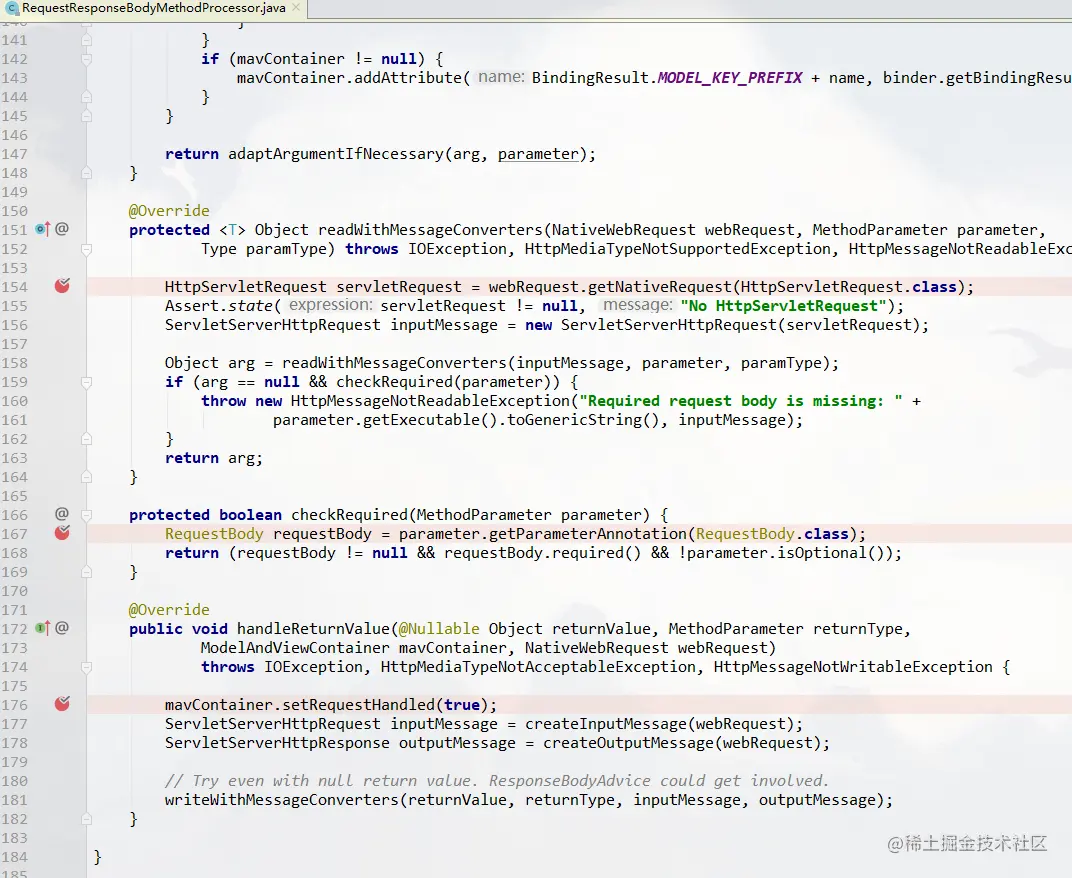
Task: Click adaptArgumentIfNecessary call on line 147
Action: [x=335, y=155]
